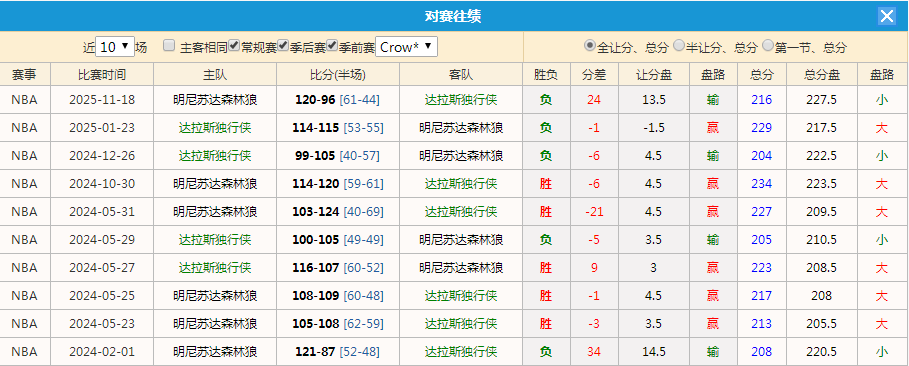Click the 对赛往绩 dialog title
The height and width of the screenshot is (366, 909).
(453, 16)
